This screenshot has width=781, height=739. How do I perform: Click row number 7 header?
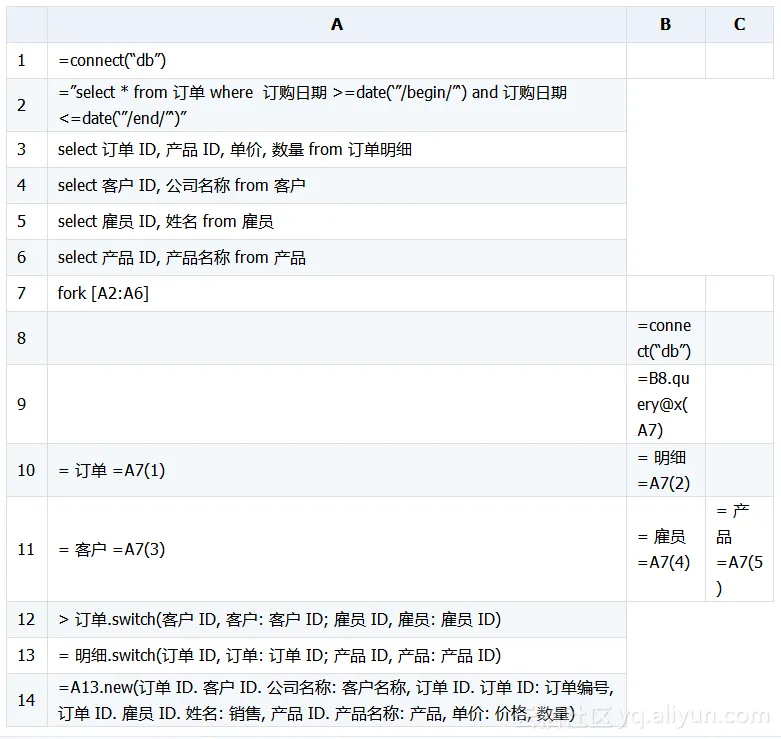coord(27,293)
